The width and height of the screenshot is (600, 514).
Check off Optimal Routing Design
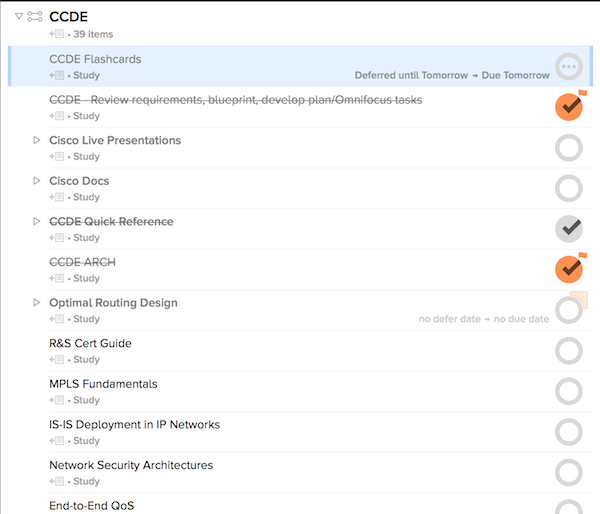pos(568,311)
